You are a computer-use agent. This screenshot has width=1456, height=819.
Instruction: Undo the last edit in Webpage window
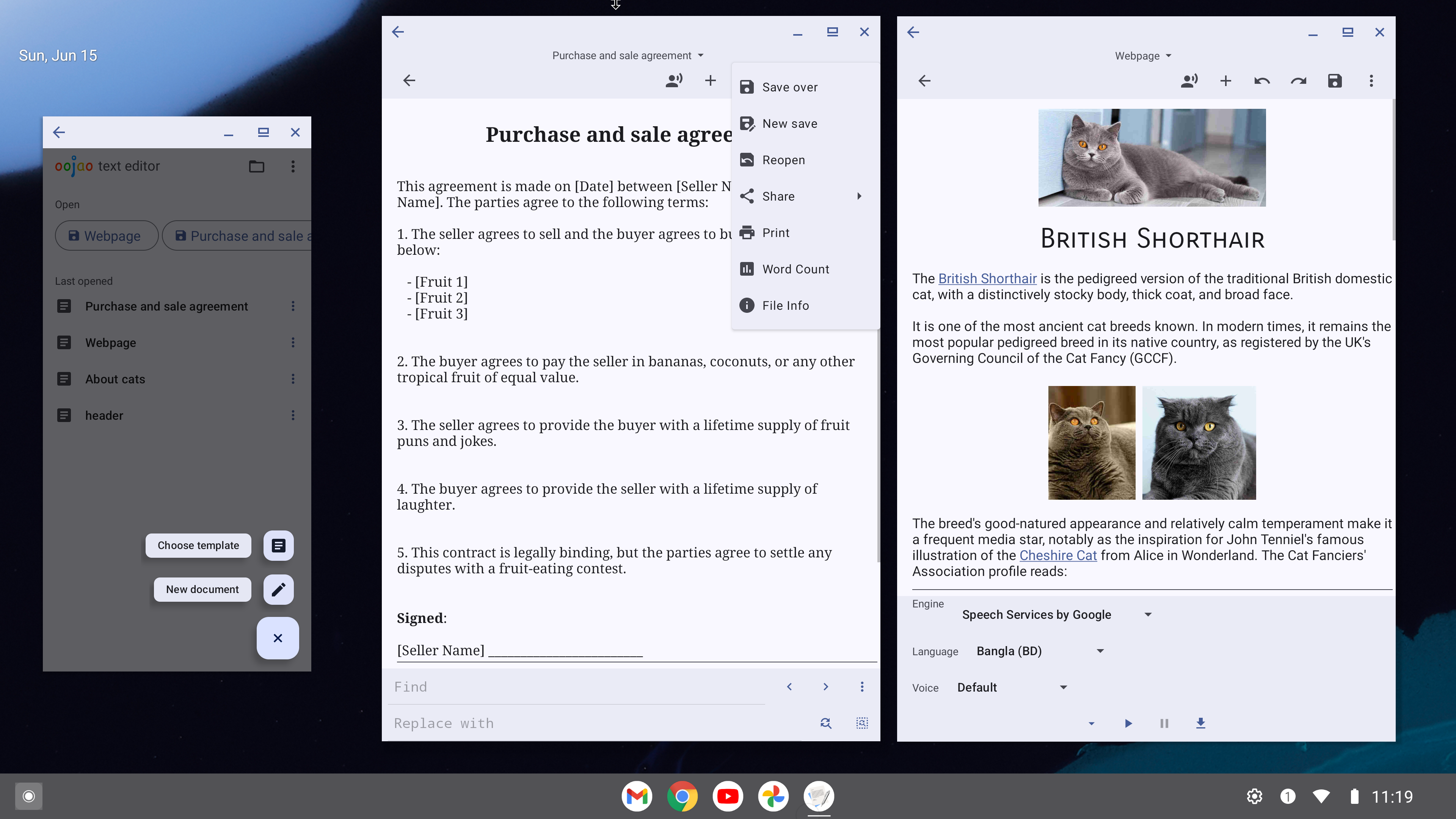[x=1262, y=81]
